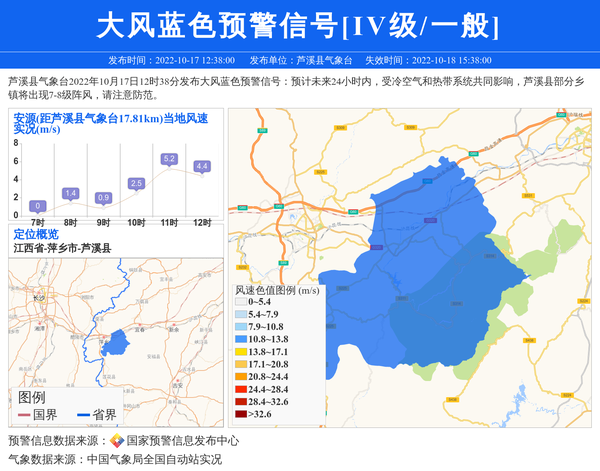600x471 pixels.
Task: Click 长沙 city on the overview map
Action: click(40, 298)
